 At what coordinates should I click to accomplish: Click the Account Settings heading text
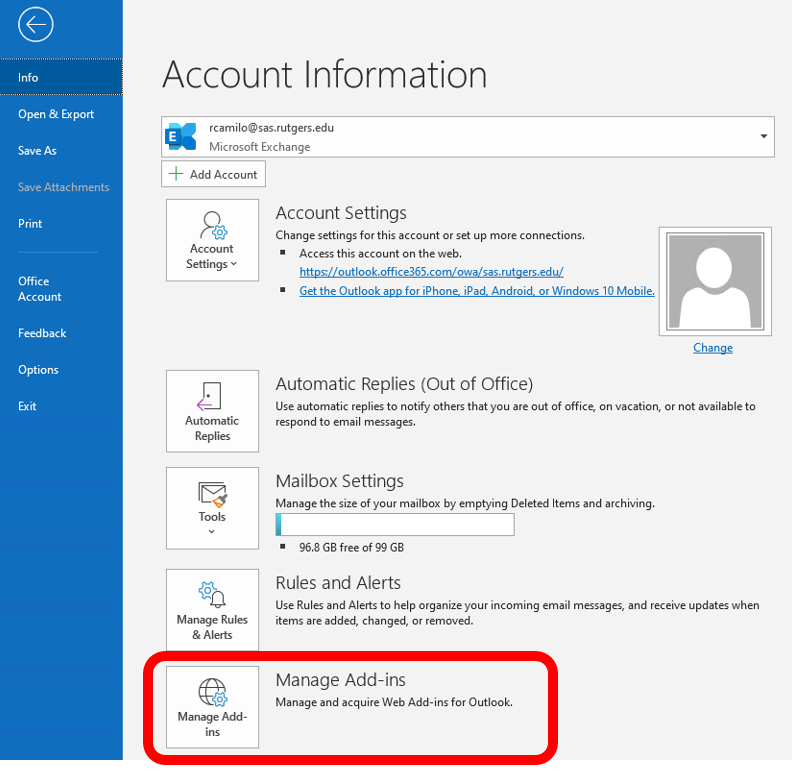341,213
